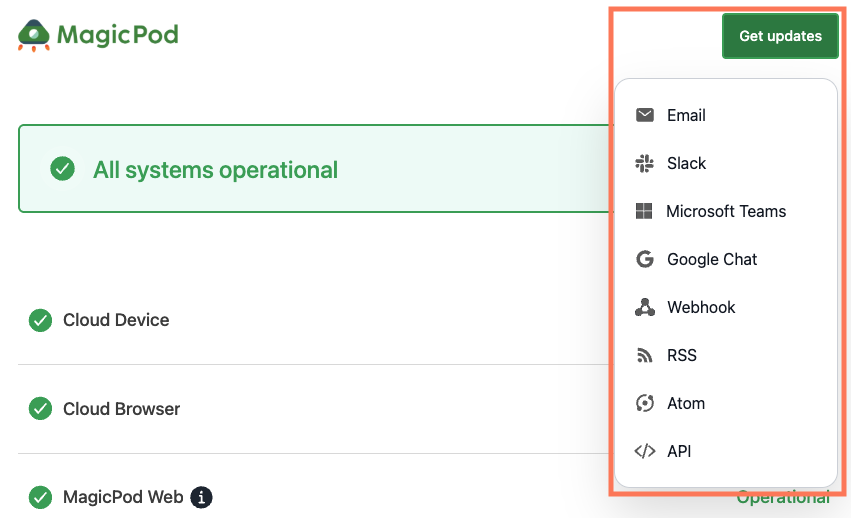Click the Atom feed icon
The height and width of the screenshot is (518, 851).
[645, 403]
